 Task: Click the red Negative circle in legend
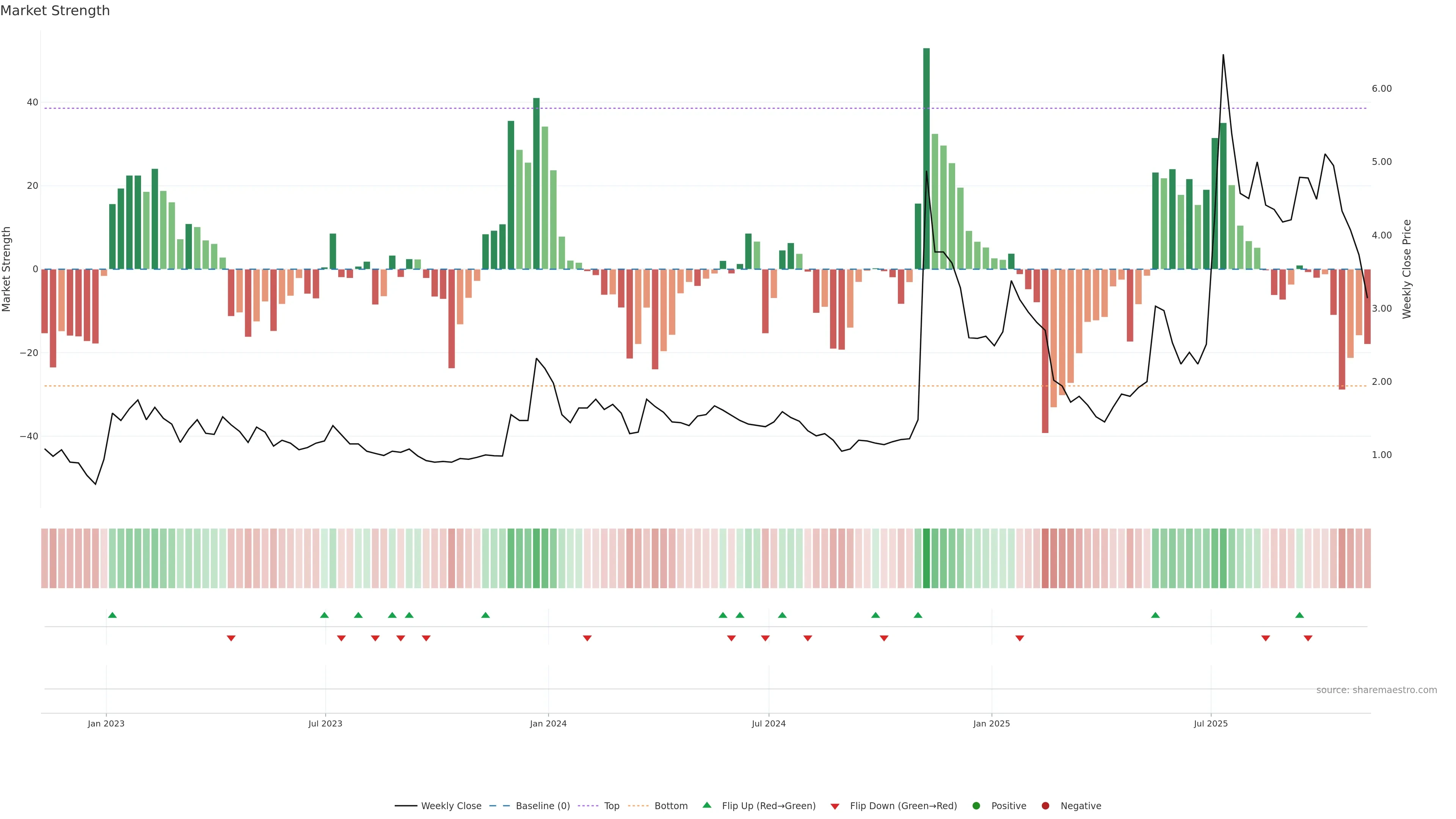tap(1045, 806)
